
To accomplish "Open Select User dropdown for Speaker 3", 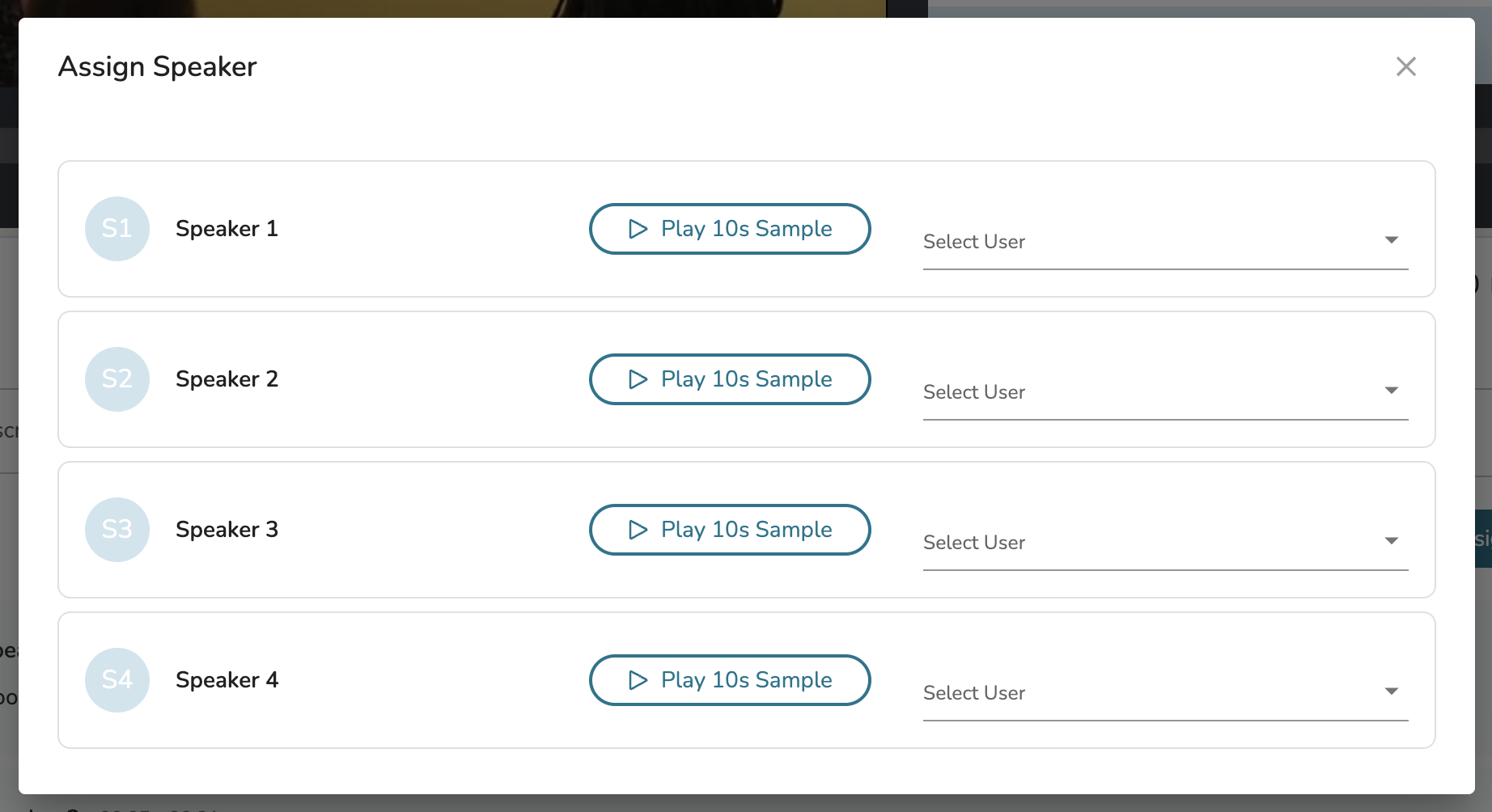I will click(1164, 543).
